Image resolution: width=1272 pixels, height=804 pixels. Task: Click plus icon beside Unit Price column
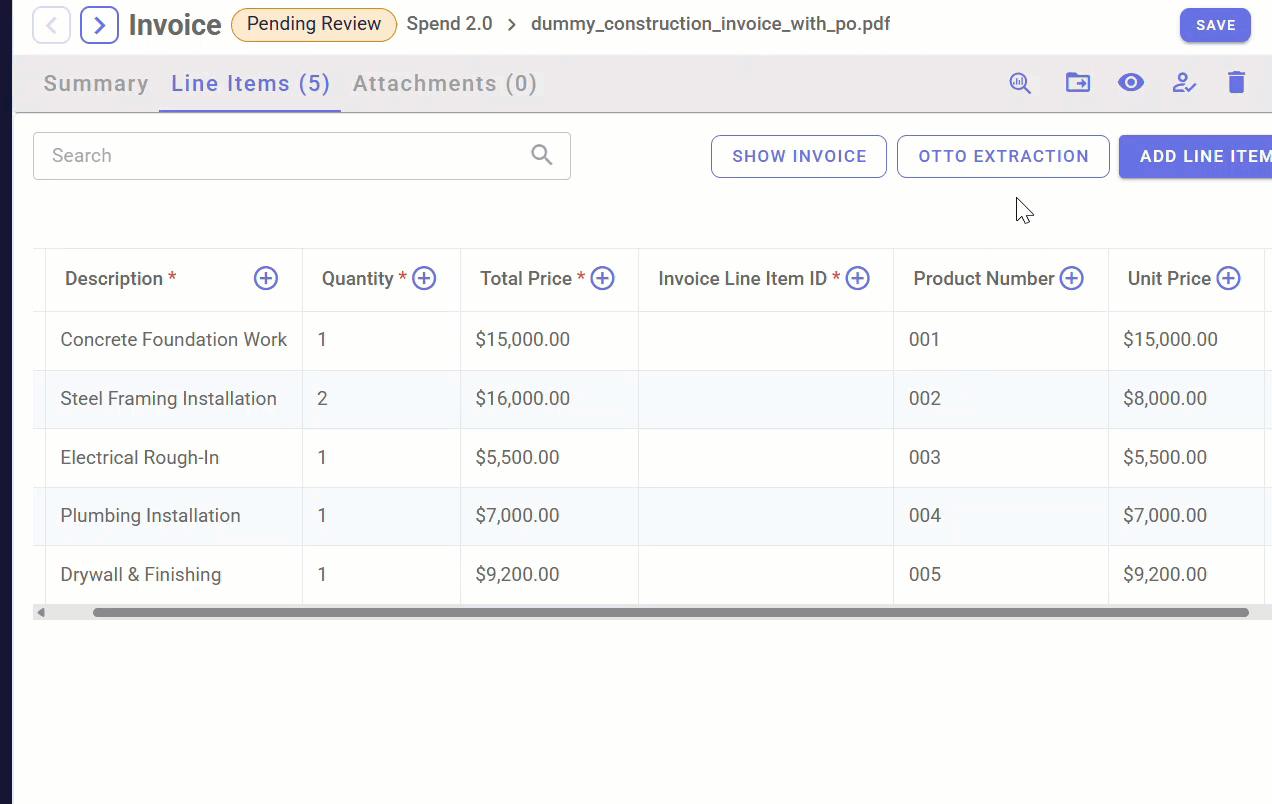(x=1228, y=279)
